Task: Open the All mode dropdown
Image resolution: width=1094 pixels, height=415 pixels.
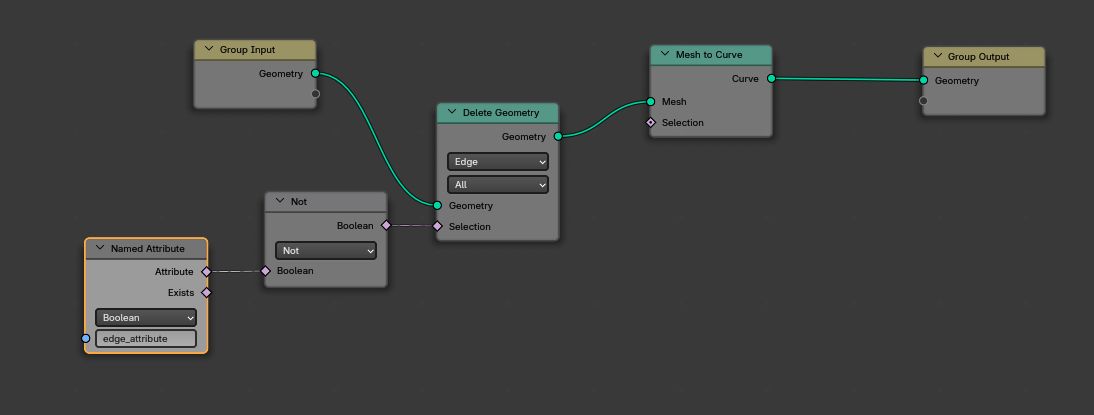Action: pyautogui.click(x=497, y=185)
